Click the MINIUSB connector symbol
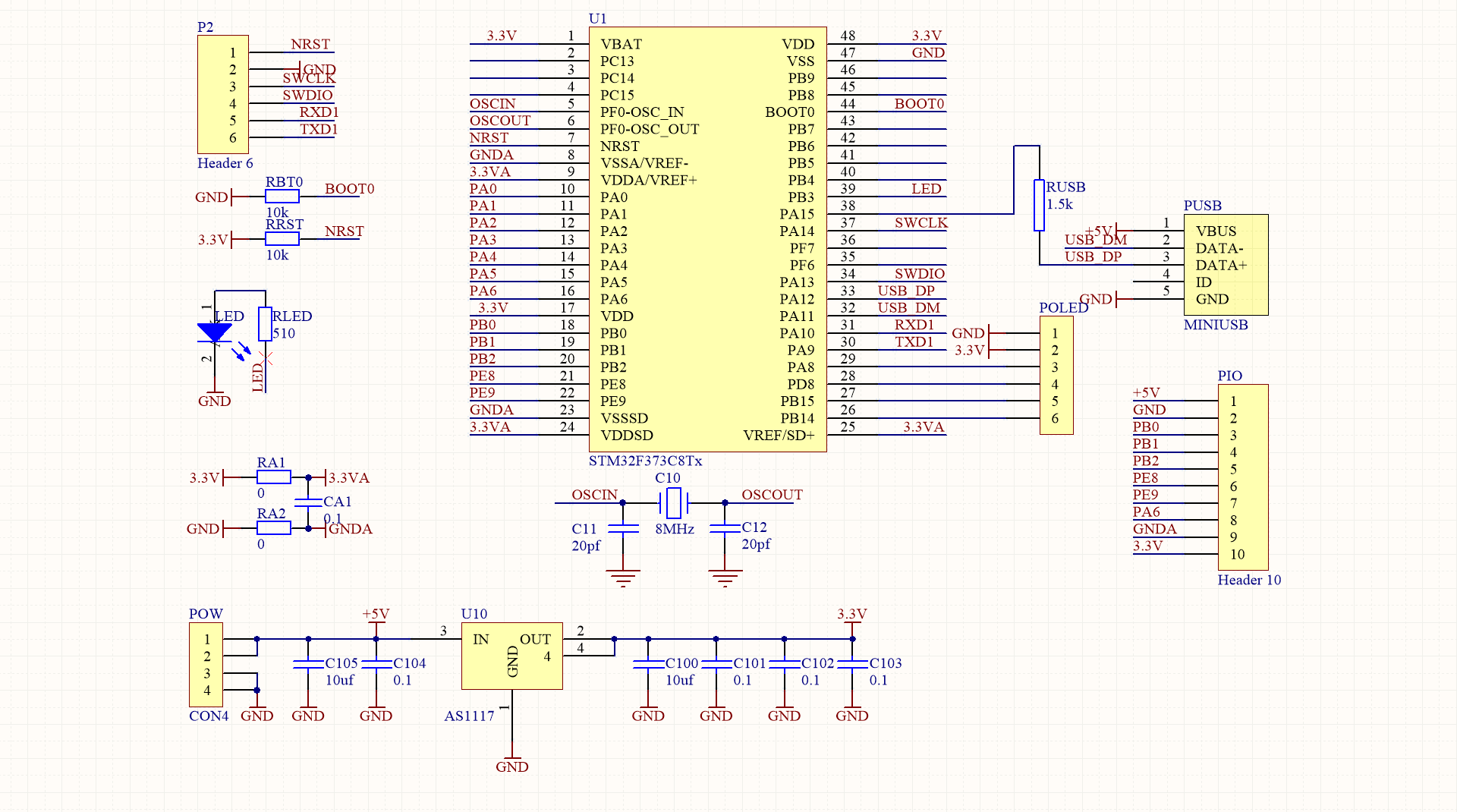Image resolution: width=1457 pixels, height=812 pixels. tap(1225, 264)
